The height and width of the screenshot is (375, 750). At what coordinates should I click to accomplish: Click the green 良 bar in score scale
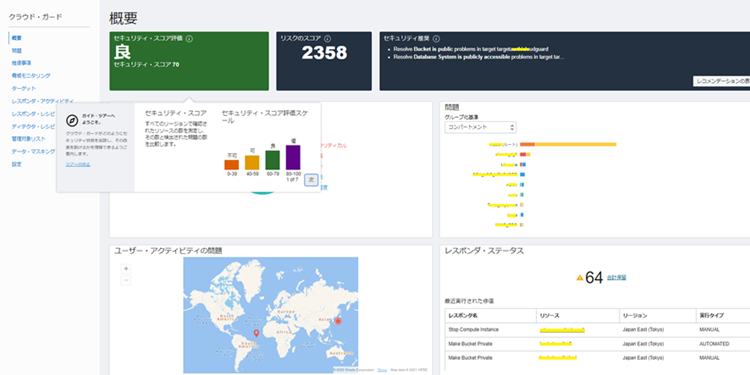pyautogui.click(x=273, y=160)
